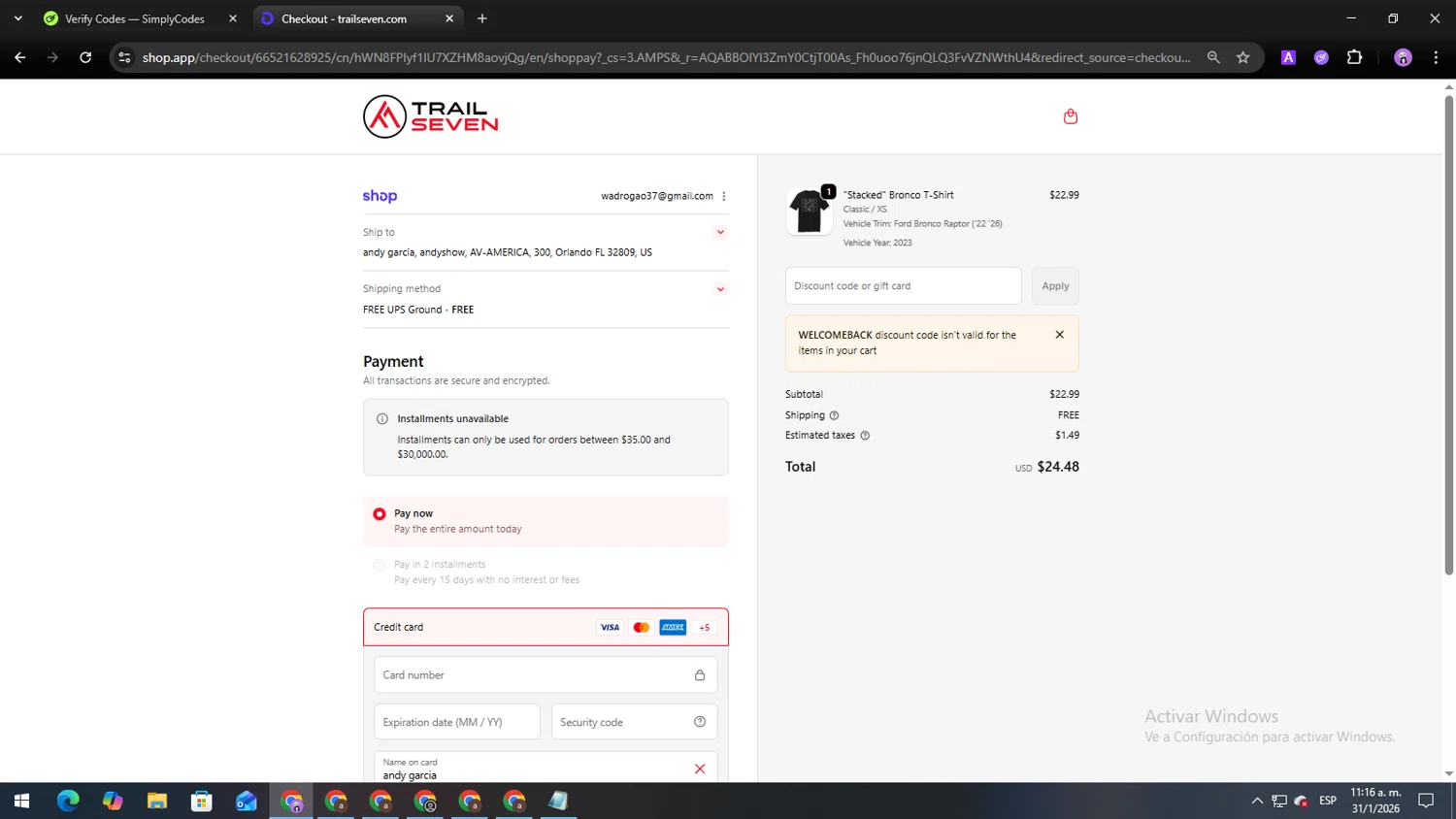Click the Mastercard icon
The height and width of the screenshot is (819, 1456).
coord(642,628)
